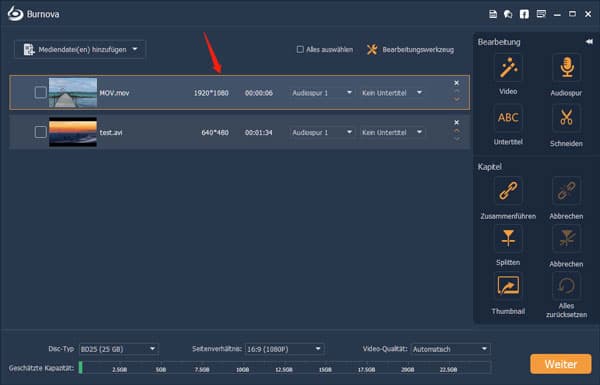This screenshot has width=600, height=385.
Task: Open Mediendatei(en) hinzufügen dropdown
Action: click(80, 49)
